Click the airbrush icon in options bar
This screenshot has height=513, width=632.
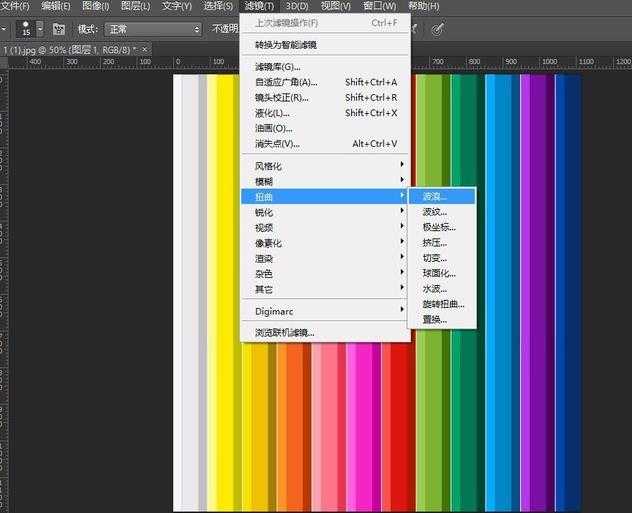point(413,29)
